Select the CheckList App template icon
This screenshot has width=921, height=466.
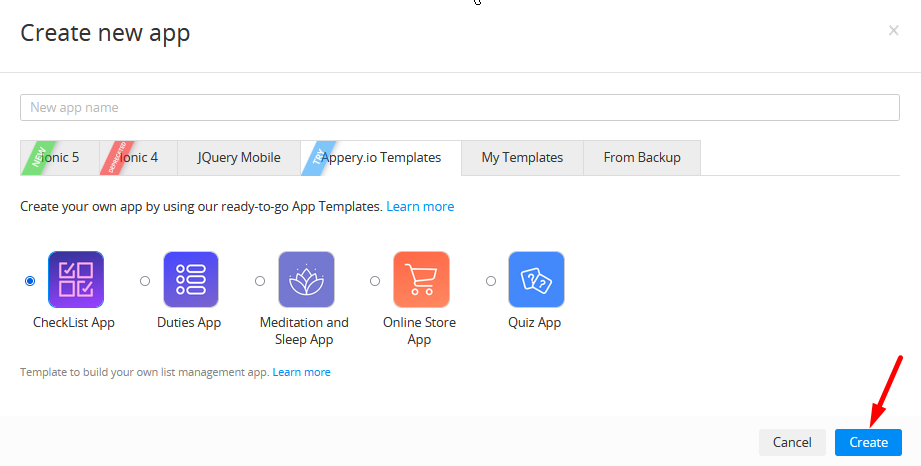tap(76, 280)
